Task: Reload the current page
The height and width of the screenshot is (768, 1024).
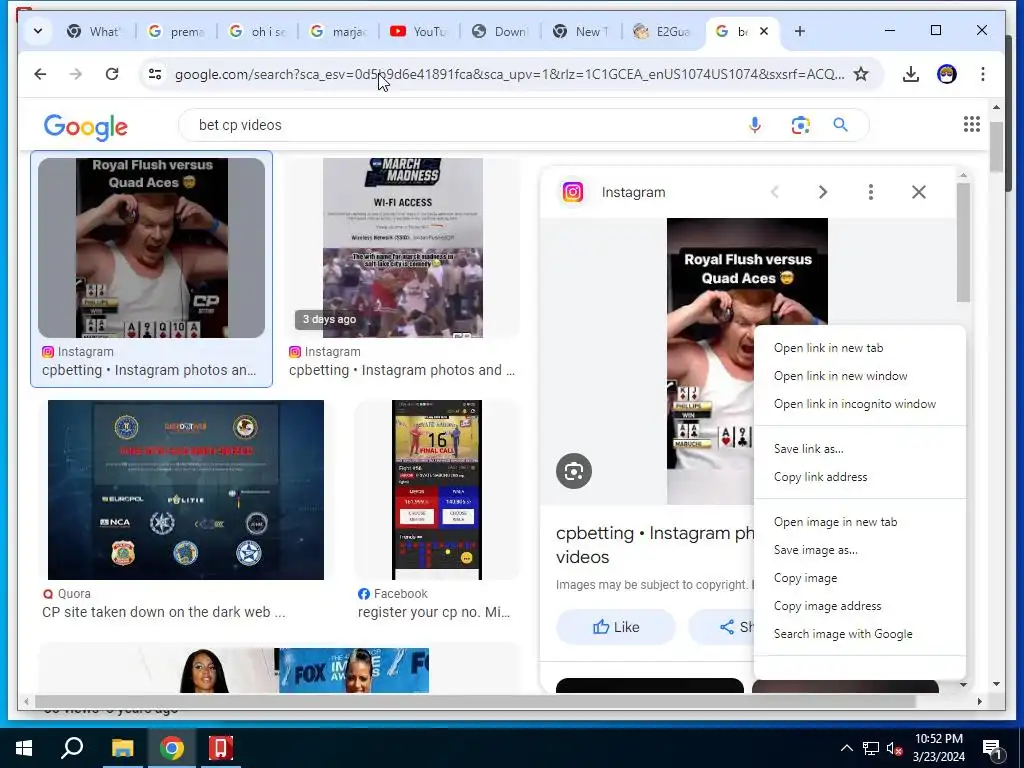Action: click(x=112, y=74)
